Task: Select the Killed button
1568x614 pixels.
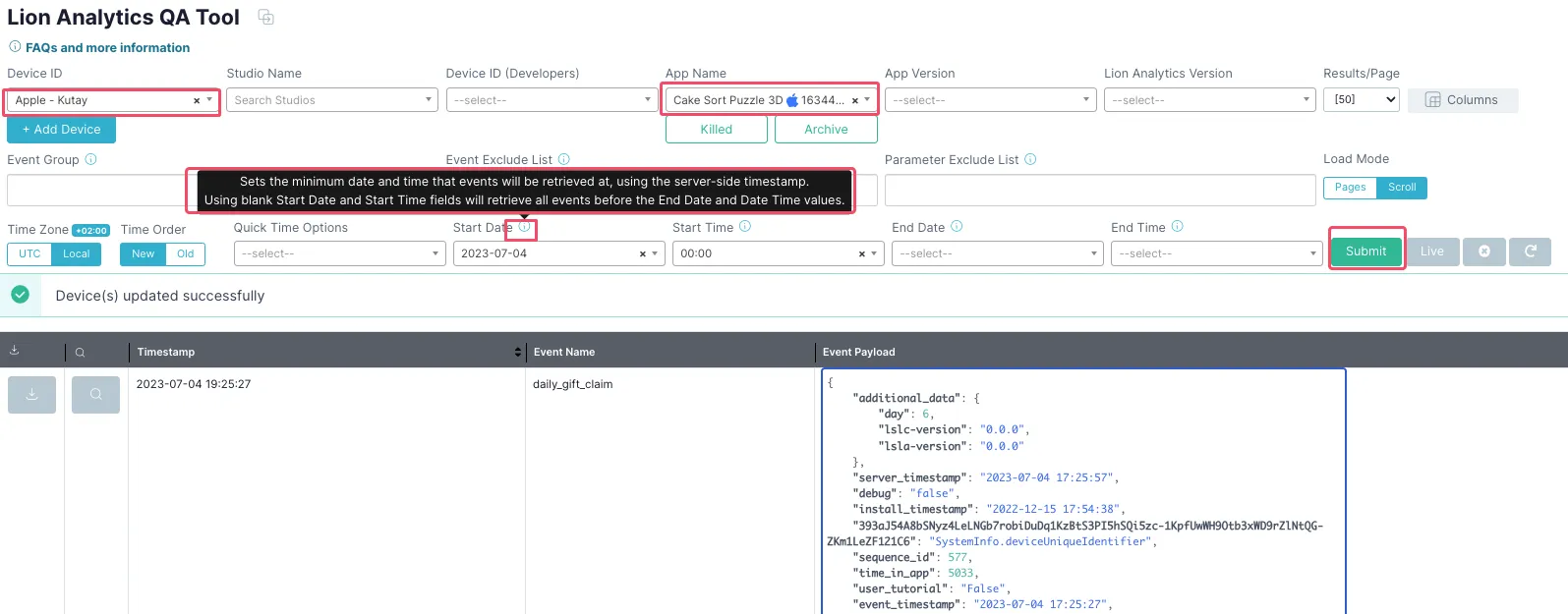Action: click(717, 130)
